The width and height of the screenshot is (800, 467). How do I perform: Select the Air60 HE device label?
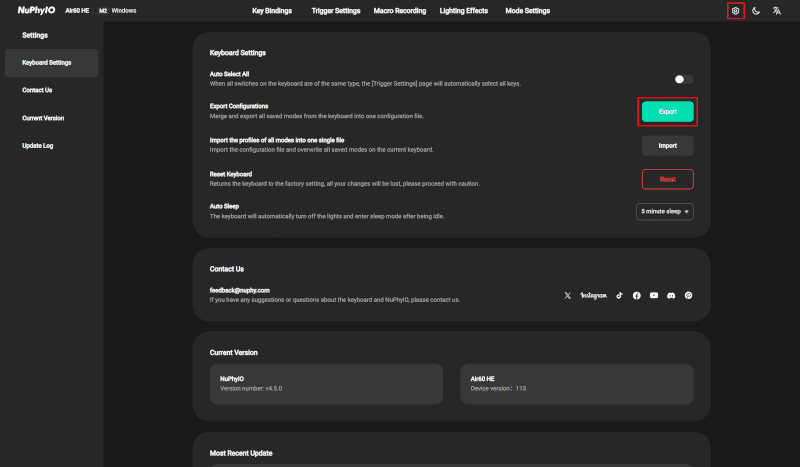77,11
